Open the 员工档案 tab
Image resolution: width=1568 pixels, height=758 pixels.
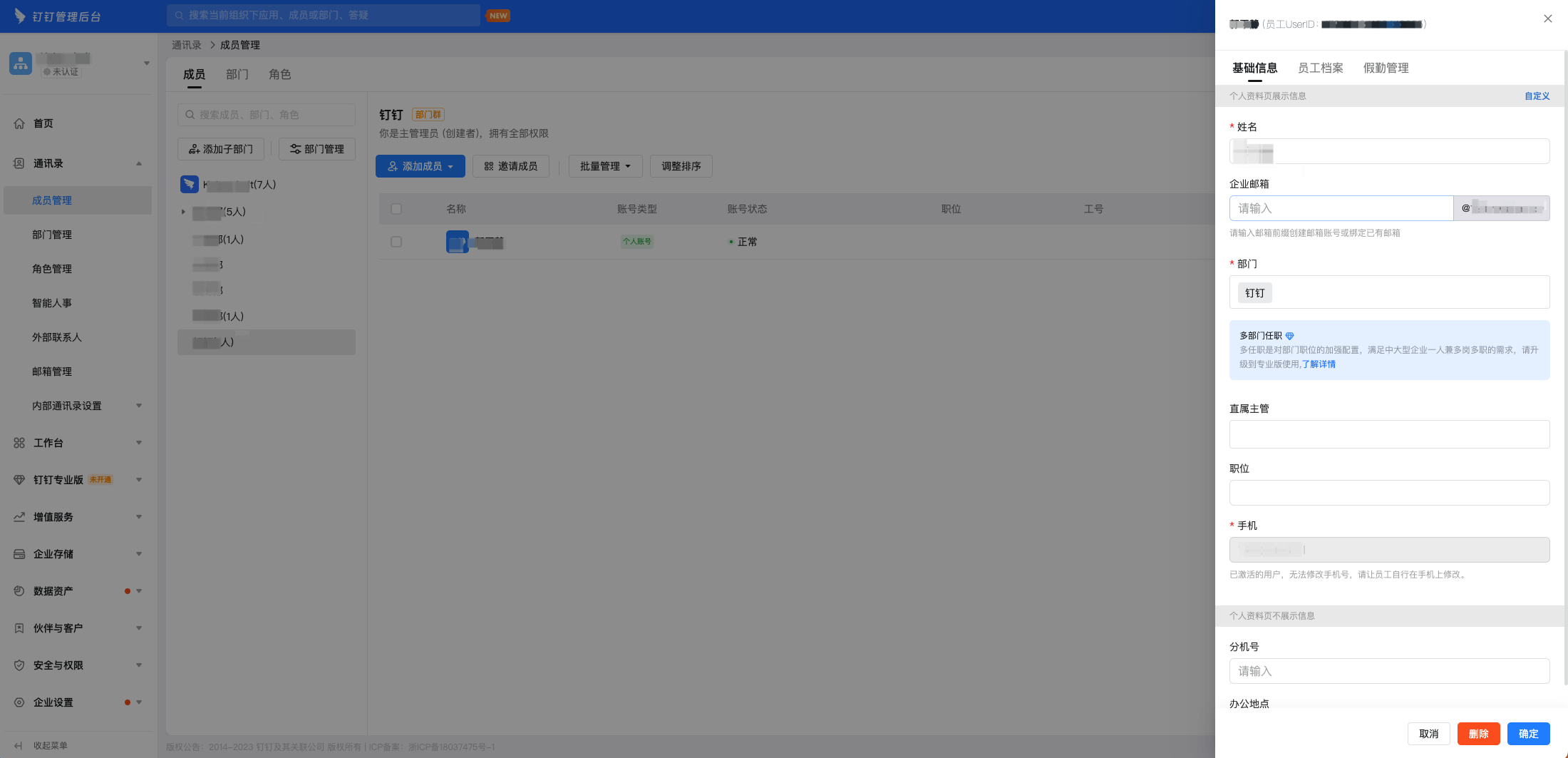pos(1321,68)
